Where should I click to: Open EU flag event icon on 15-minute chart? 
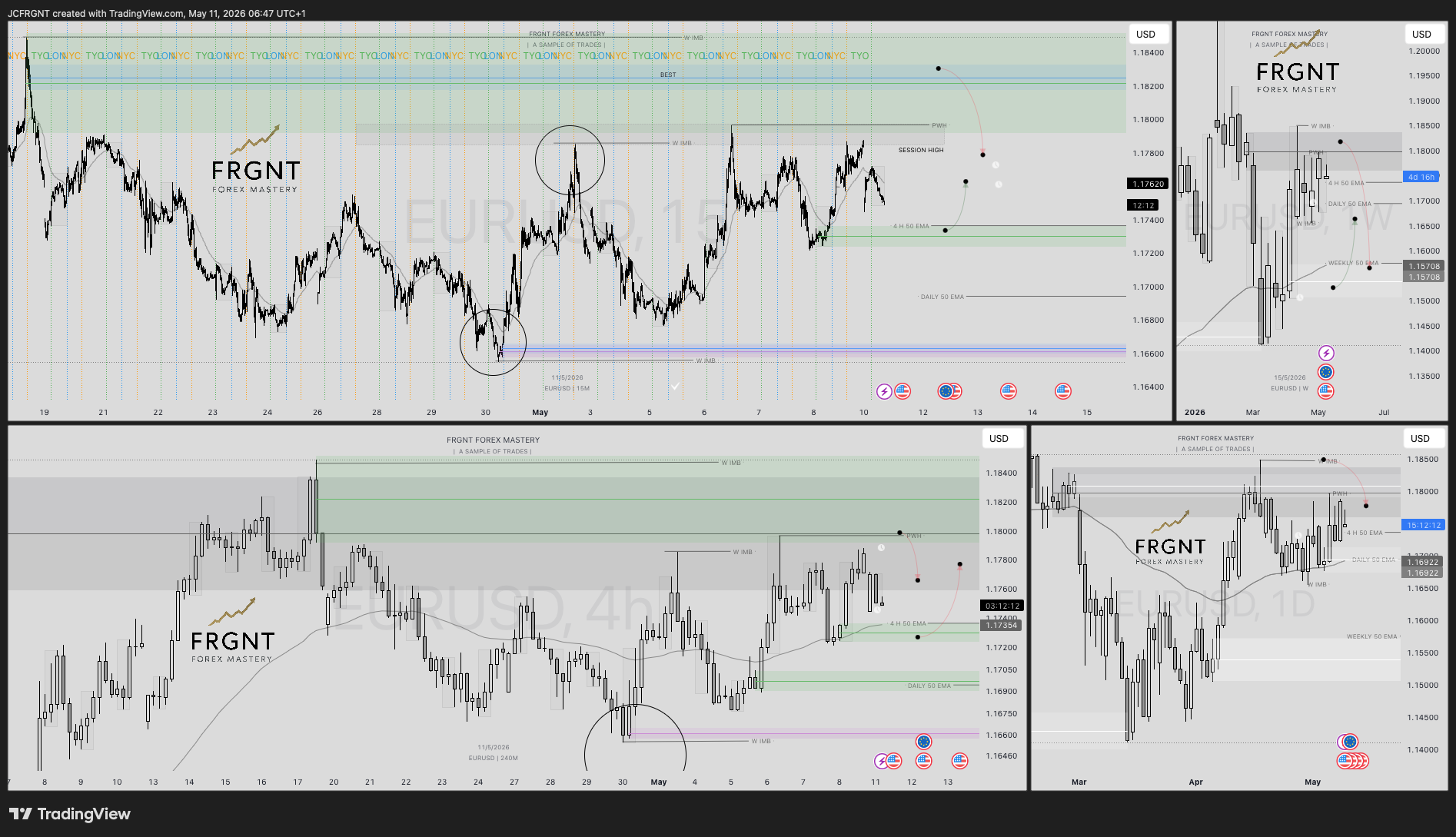[x=946, y=391]
